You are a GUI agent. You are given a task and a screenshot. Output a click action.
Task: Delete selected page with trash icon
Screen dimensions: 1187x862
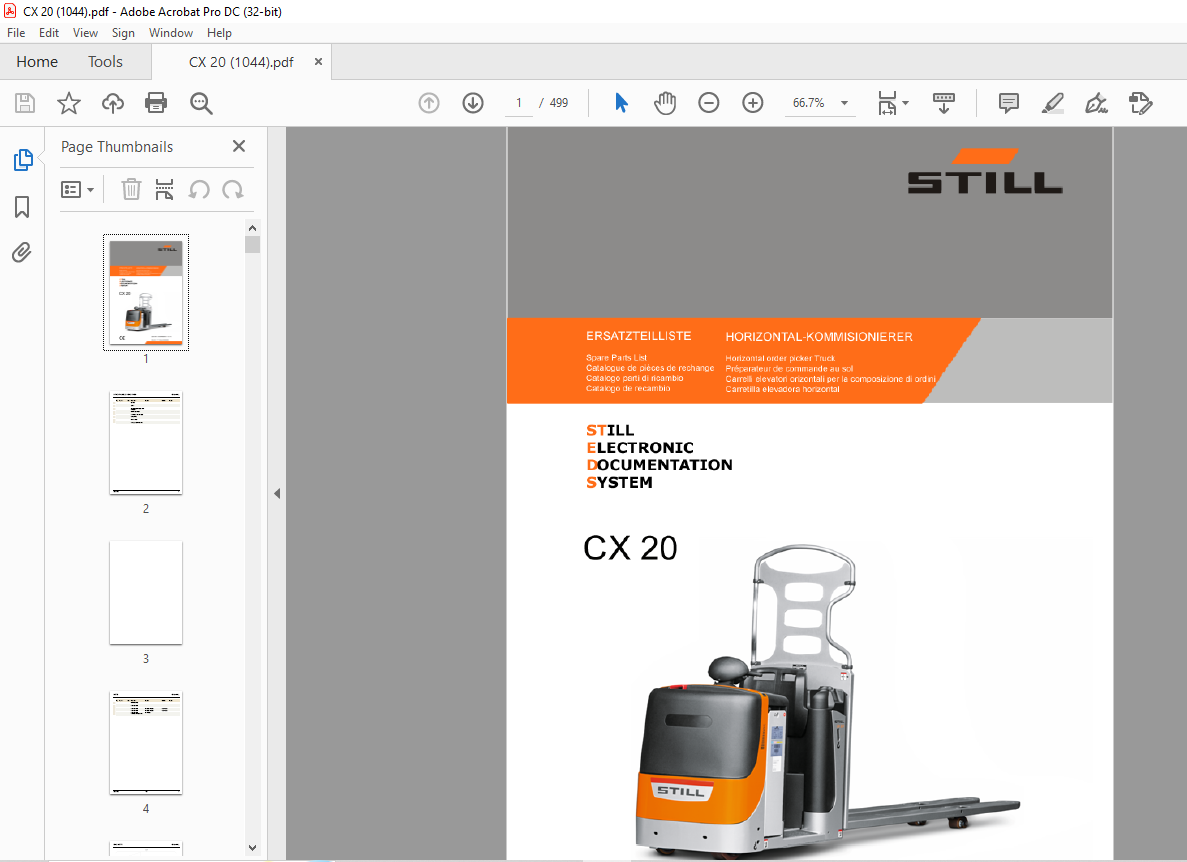pos(131,189)
